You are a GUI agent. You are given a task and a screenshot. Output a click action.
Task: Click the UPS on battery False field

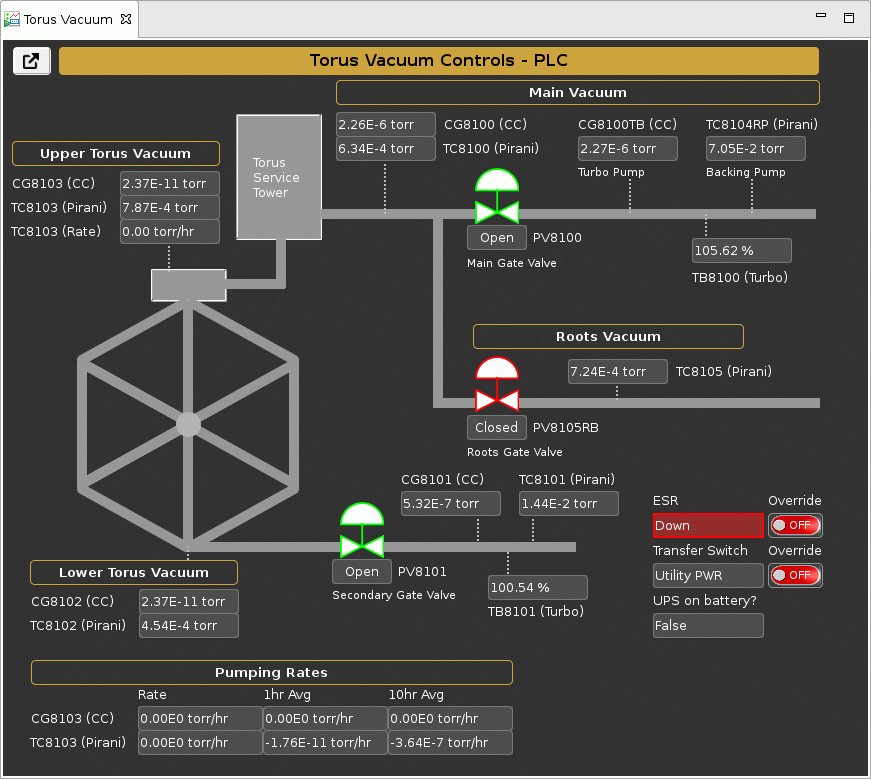point(707,626)
